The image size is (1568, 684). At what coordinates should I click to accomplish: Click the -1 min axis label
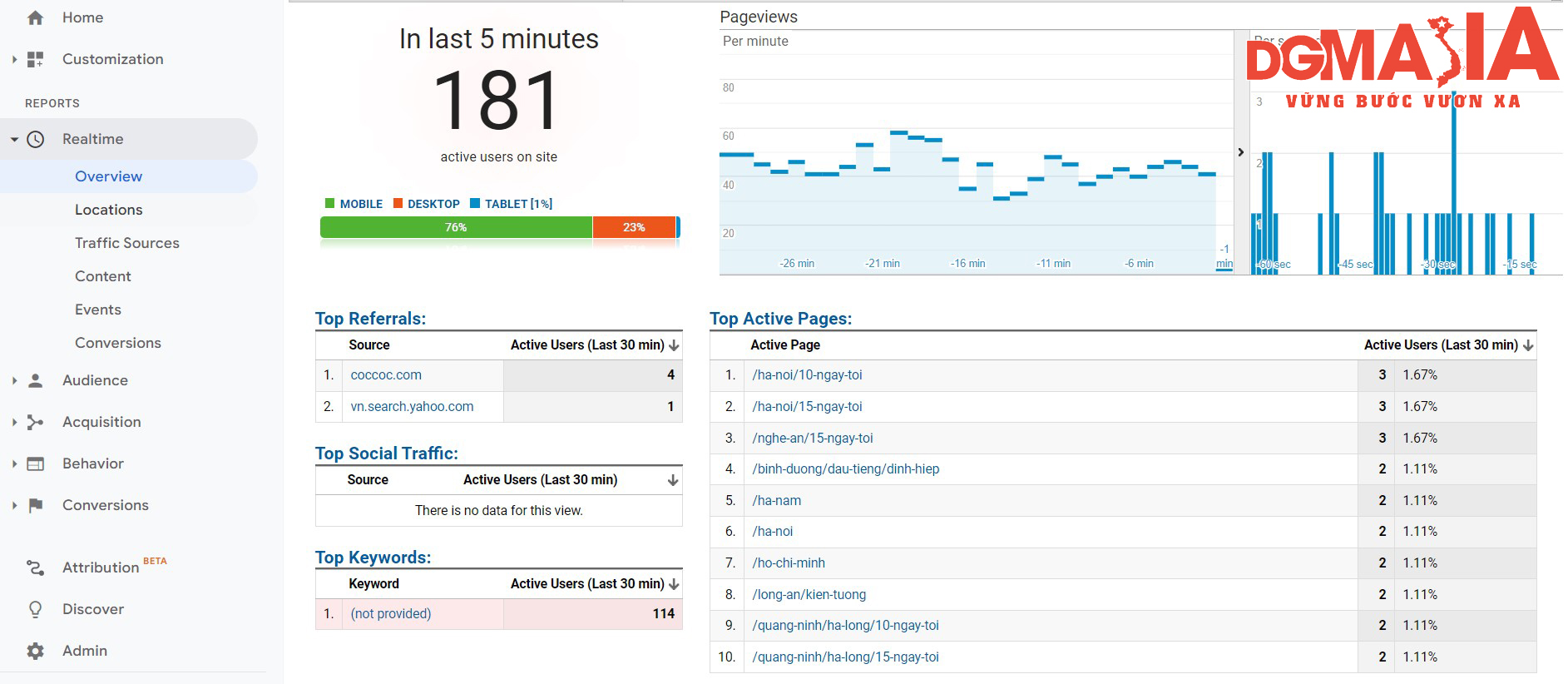(x=1224, y=256)
